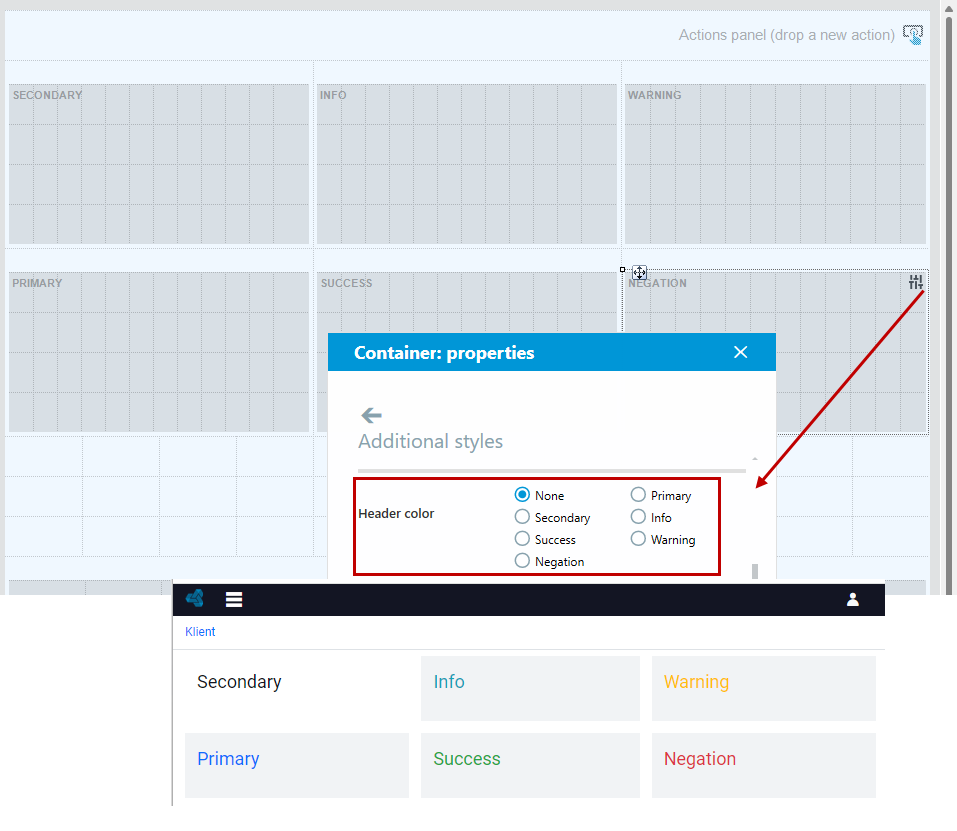Image resolution: width=957 pixels, height=831 pixels.
Task: Close the Container properties dialog
Action: pos(740,352)
